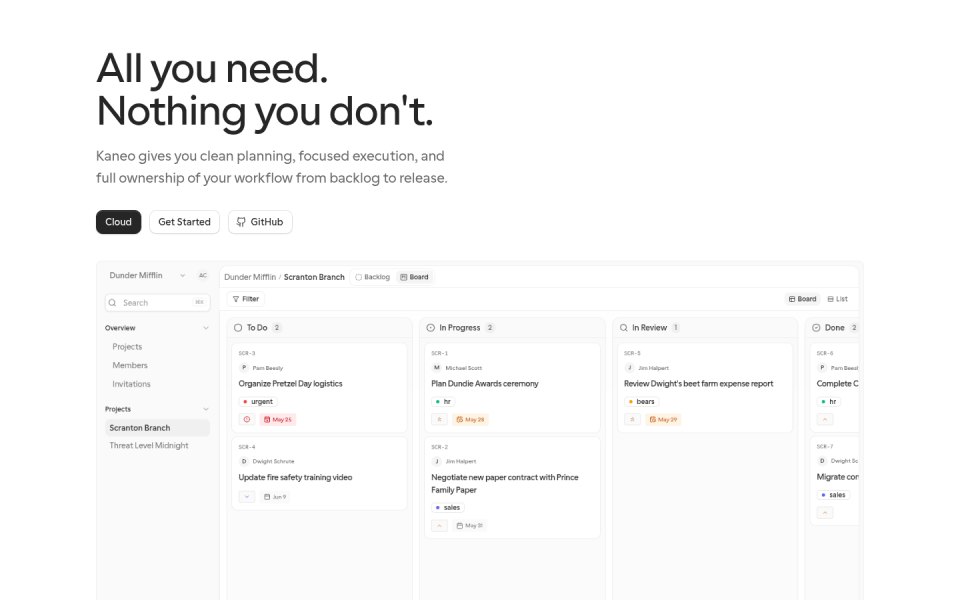Viewport: 960px width, 600px height.
Task: Click hr label on SCR-6 card
Action: (x=829, y=402)
